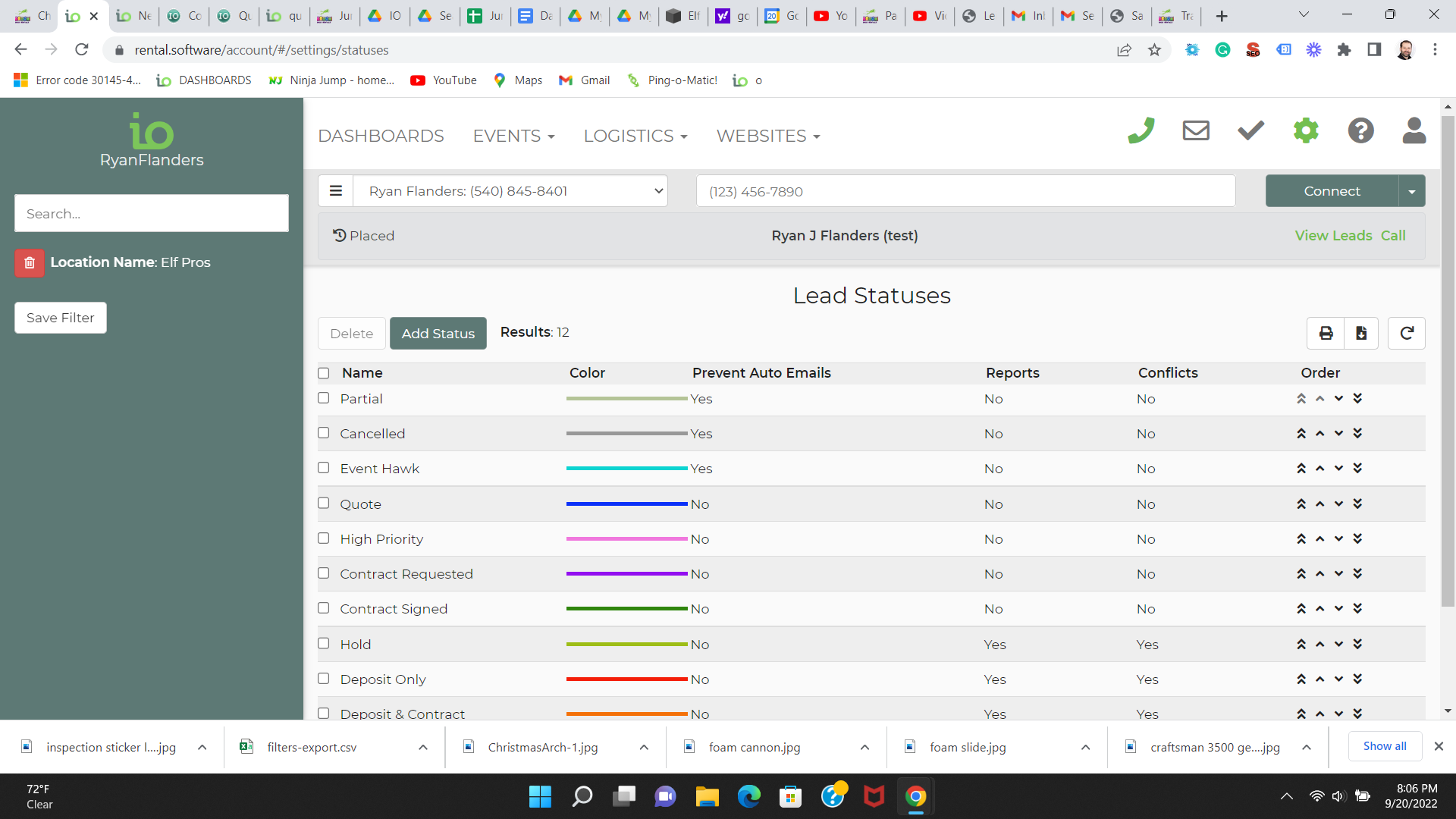Open the green settings gear icon
The height and width of the screenshot is (819, 1456).
pyautogui.click(x=1306, y=130)
